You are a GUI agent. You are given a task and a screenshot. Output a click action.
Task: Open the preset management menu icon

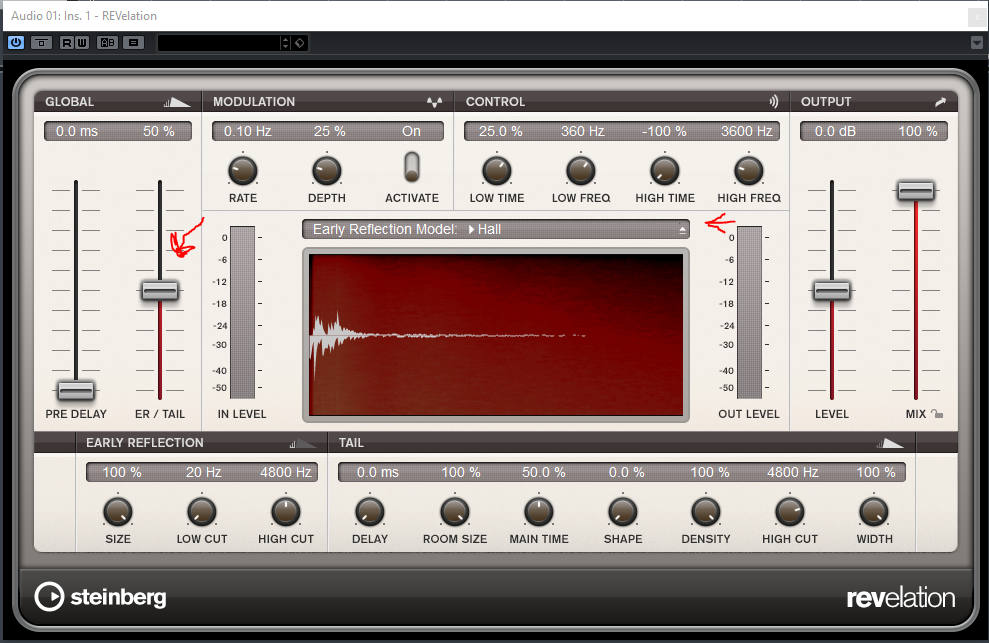tap(133, 43)
